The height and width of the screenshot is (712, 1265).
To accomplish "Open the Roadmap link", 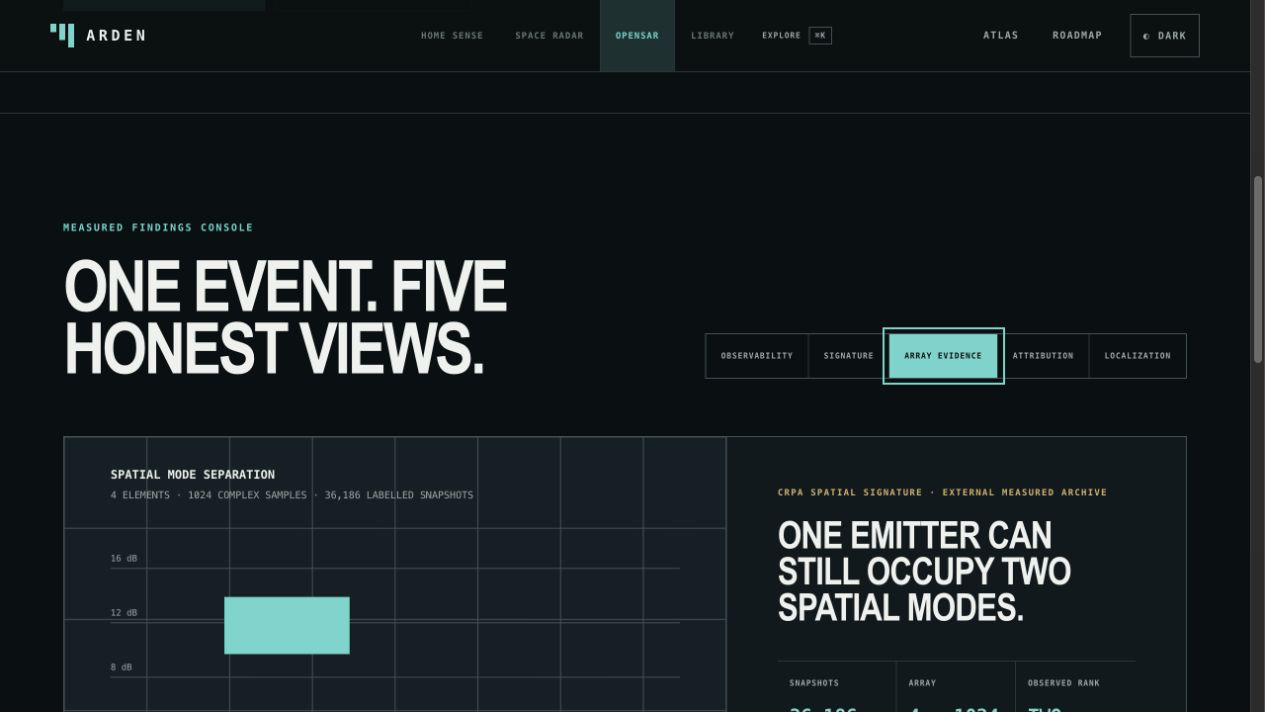I will 1077,35.
